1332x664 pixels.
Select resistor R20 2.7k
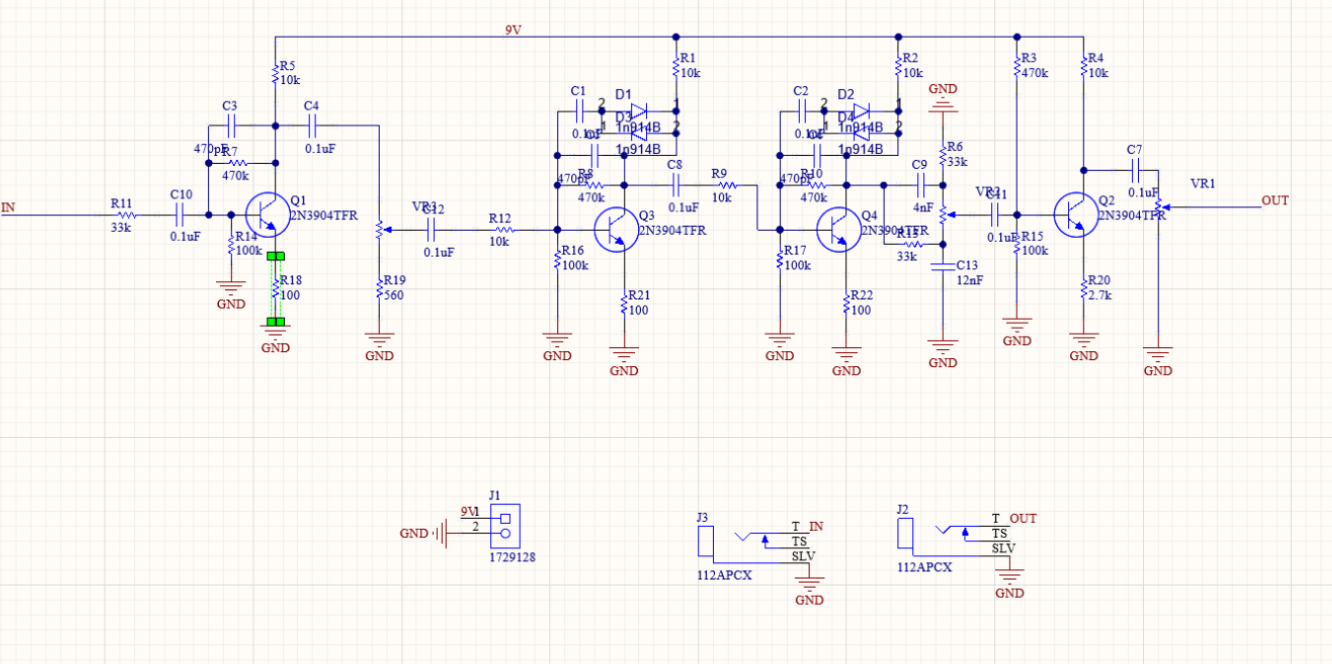tap(1083, 290)
